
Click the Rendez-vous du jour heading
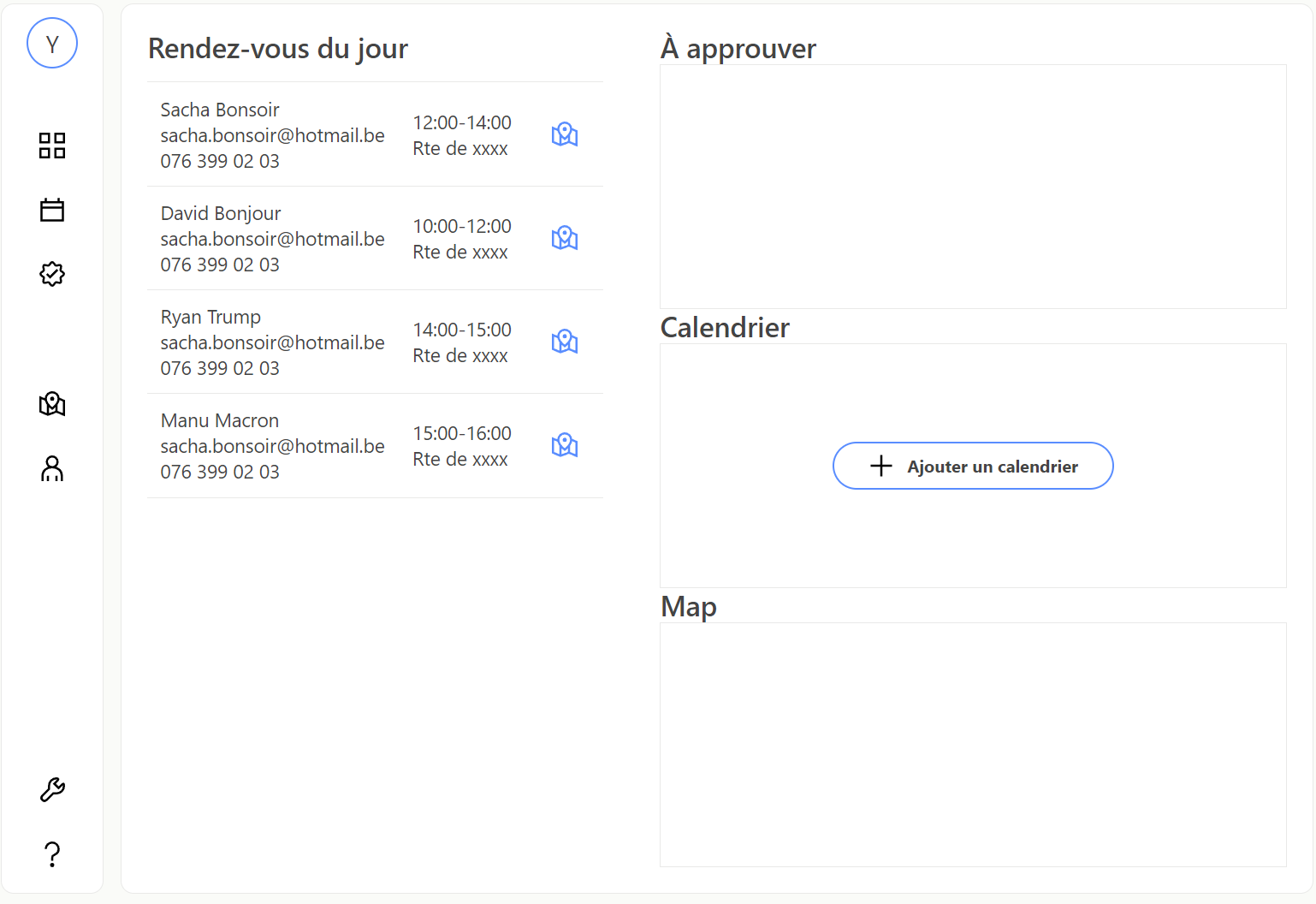tap(278, 49)
